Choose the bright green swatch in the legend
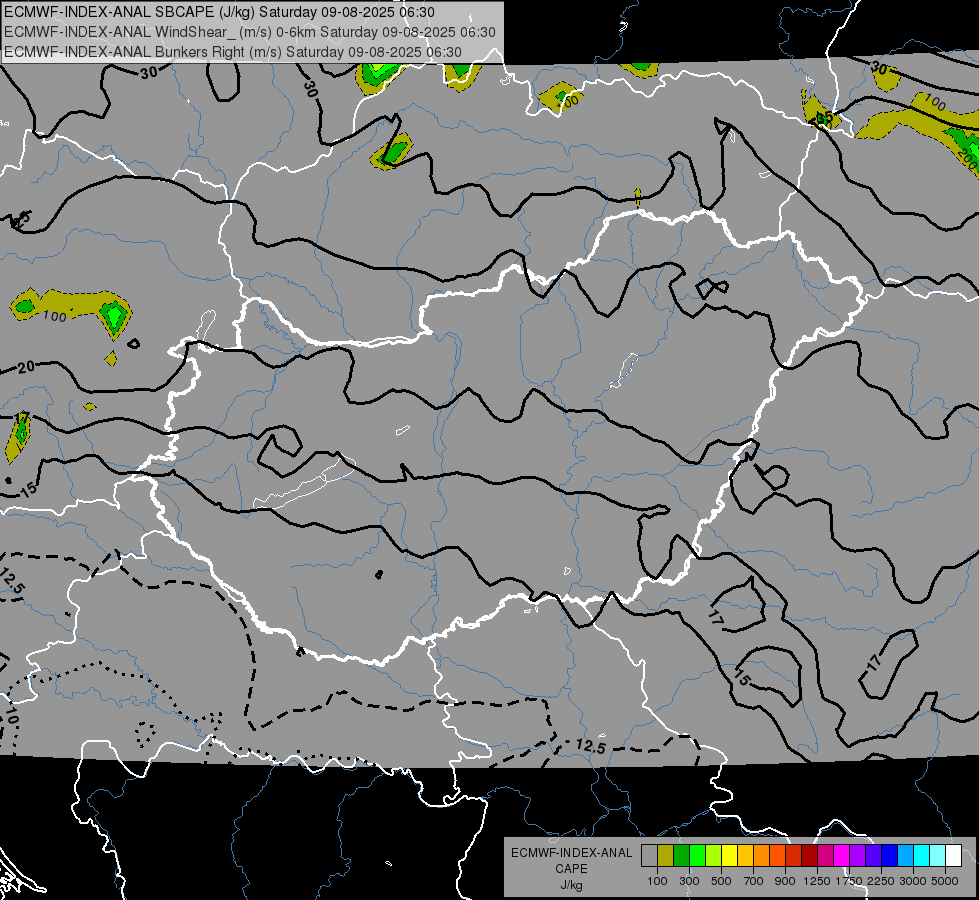Viewport: 979px width, 900px height. pyautogui.click(x=697, y=855)
